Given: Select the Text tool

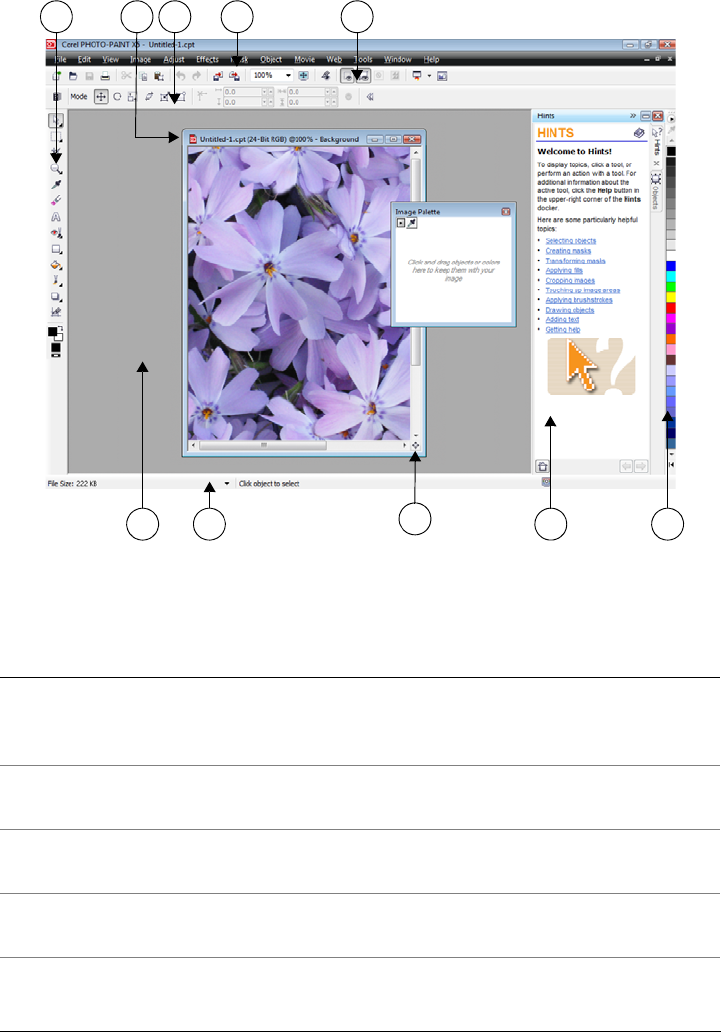Looking at the screenshot, I should (x=56, y=217).
